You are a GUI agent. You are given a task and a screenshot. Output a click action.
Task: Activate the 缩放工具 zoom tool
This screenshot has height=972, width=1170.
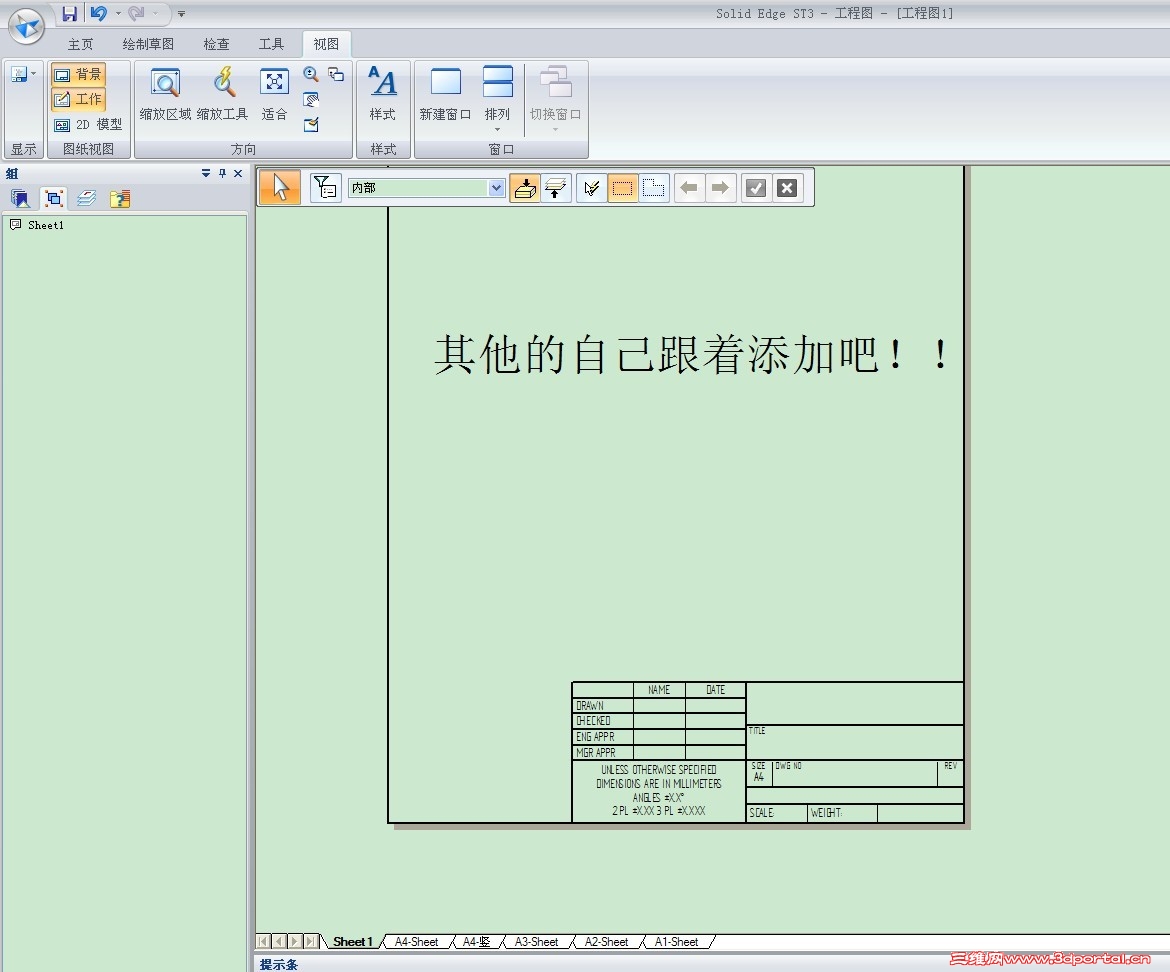pyautogui.click(x=222, y=93)
